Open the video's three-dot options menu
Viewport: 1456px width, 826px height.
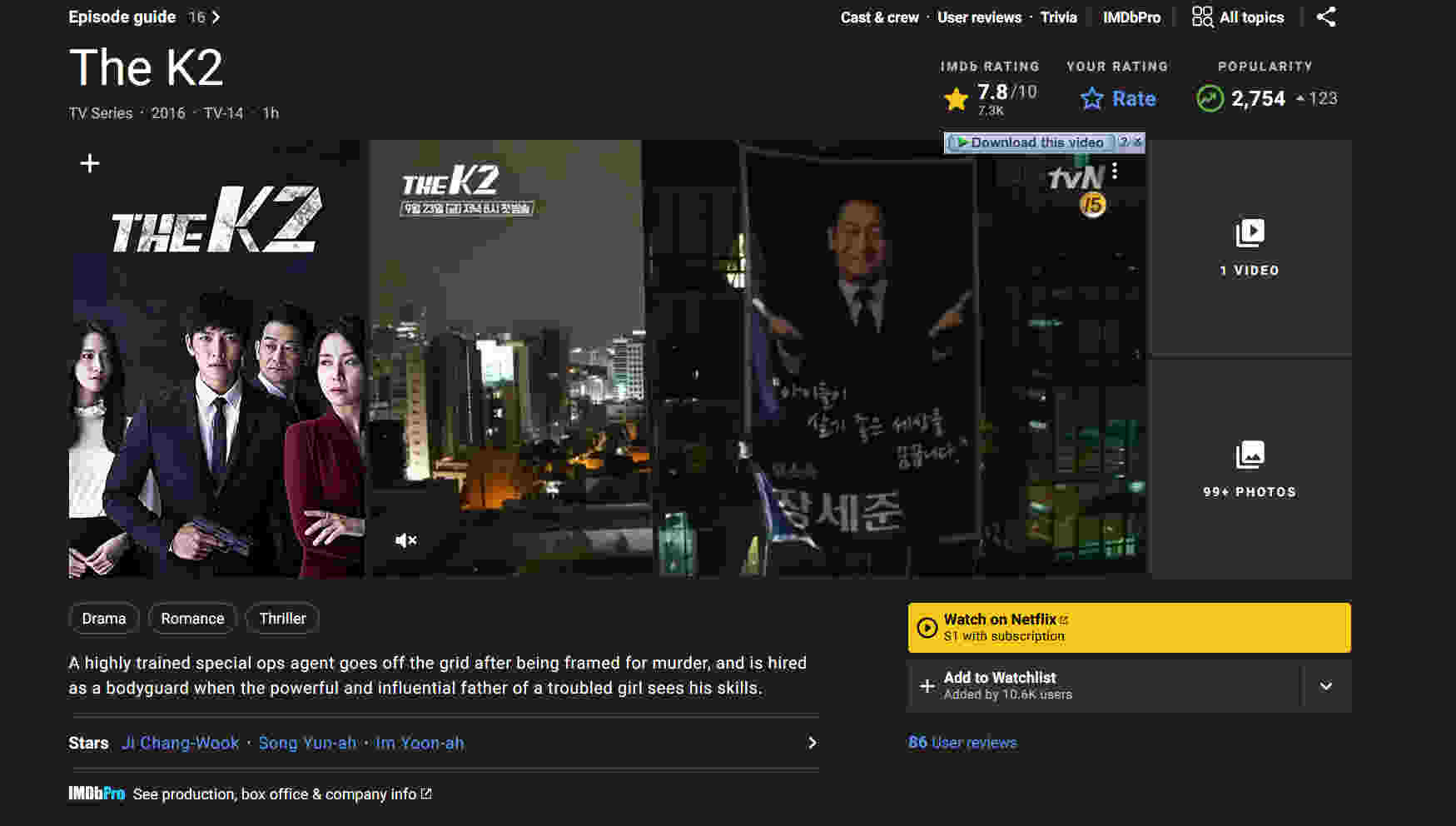pyautogui.click(x=1115, y=172)
